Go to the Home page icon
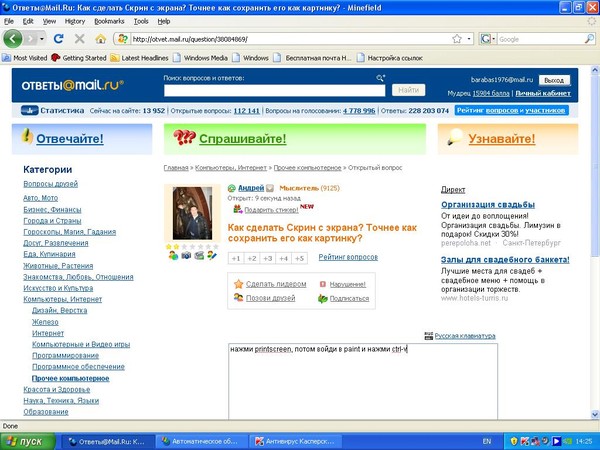 pos(101,39)
